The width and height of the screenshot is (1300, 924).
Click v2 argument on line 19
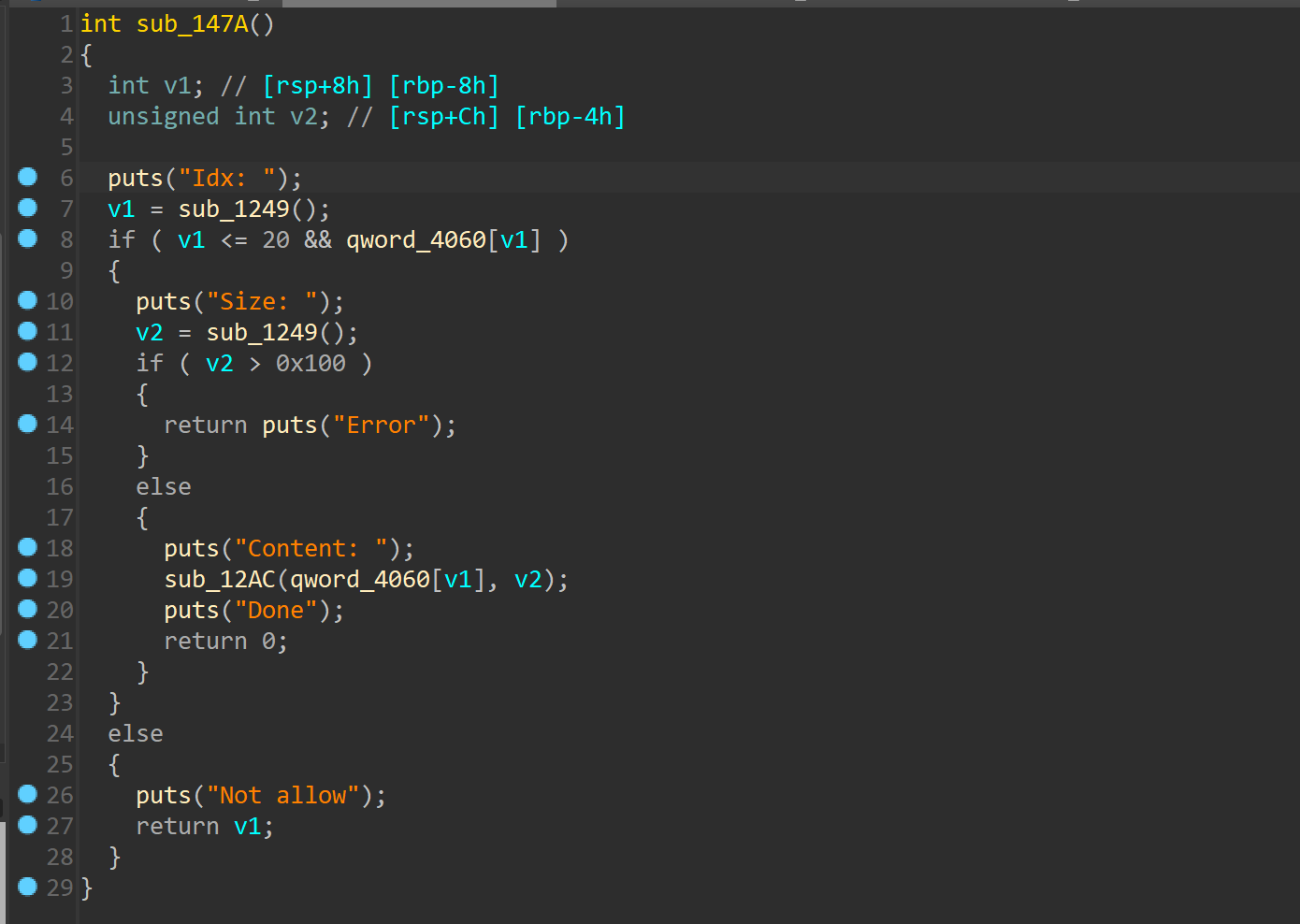[528, 580]
